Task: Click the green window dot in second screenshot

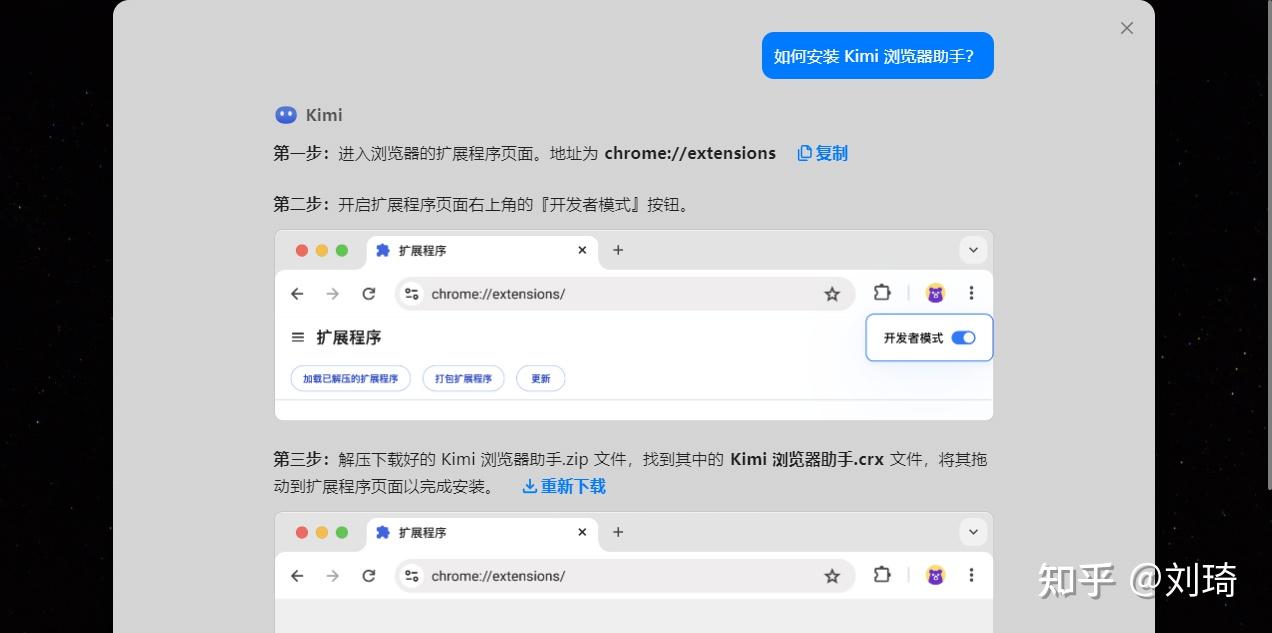Action: [x=342, y=533]
